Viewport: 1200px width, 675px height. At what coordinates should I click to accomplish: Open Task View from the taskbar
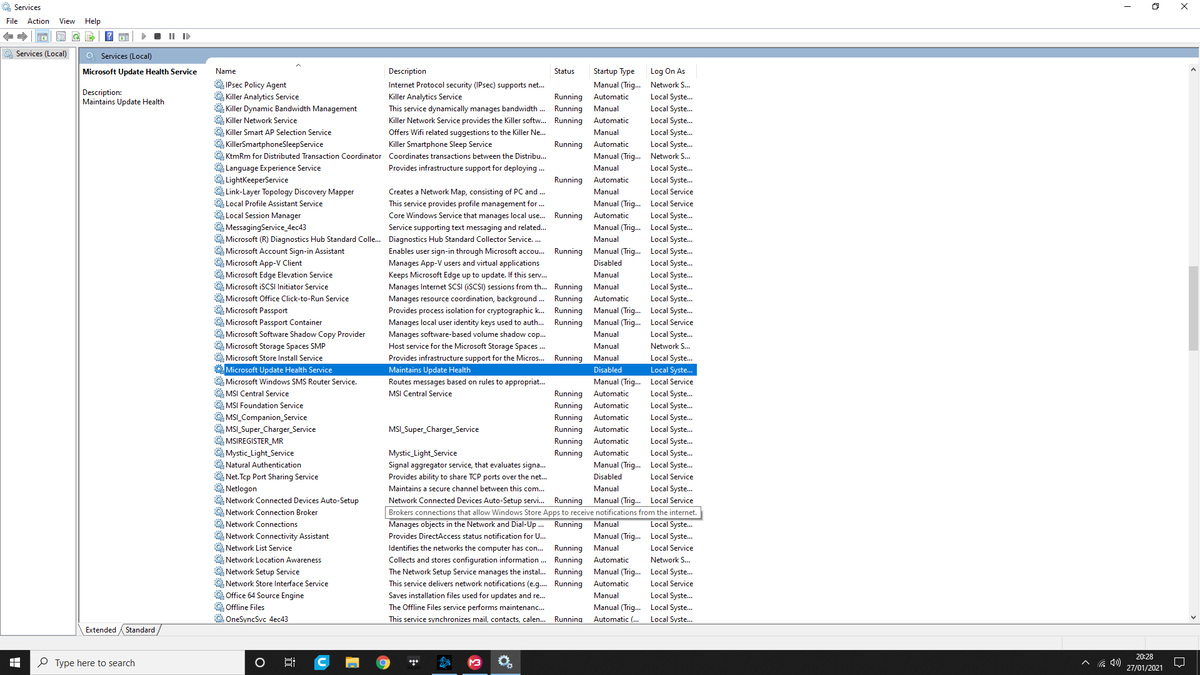pyautogui.click(x=290, y=662)
